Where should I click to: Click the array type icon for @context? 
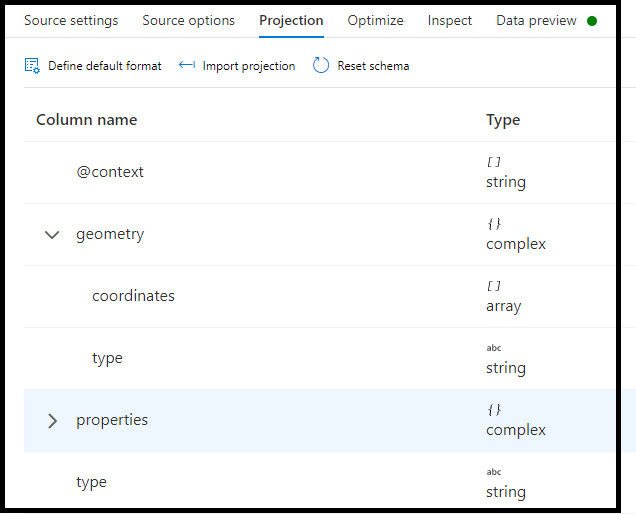tap(493, 162)
